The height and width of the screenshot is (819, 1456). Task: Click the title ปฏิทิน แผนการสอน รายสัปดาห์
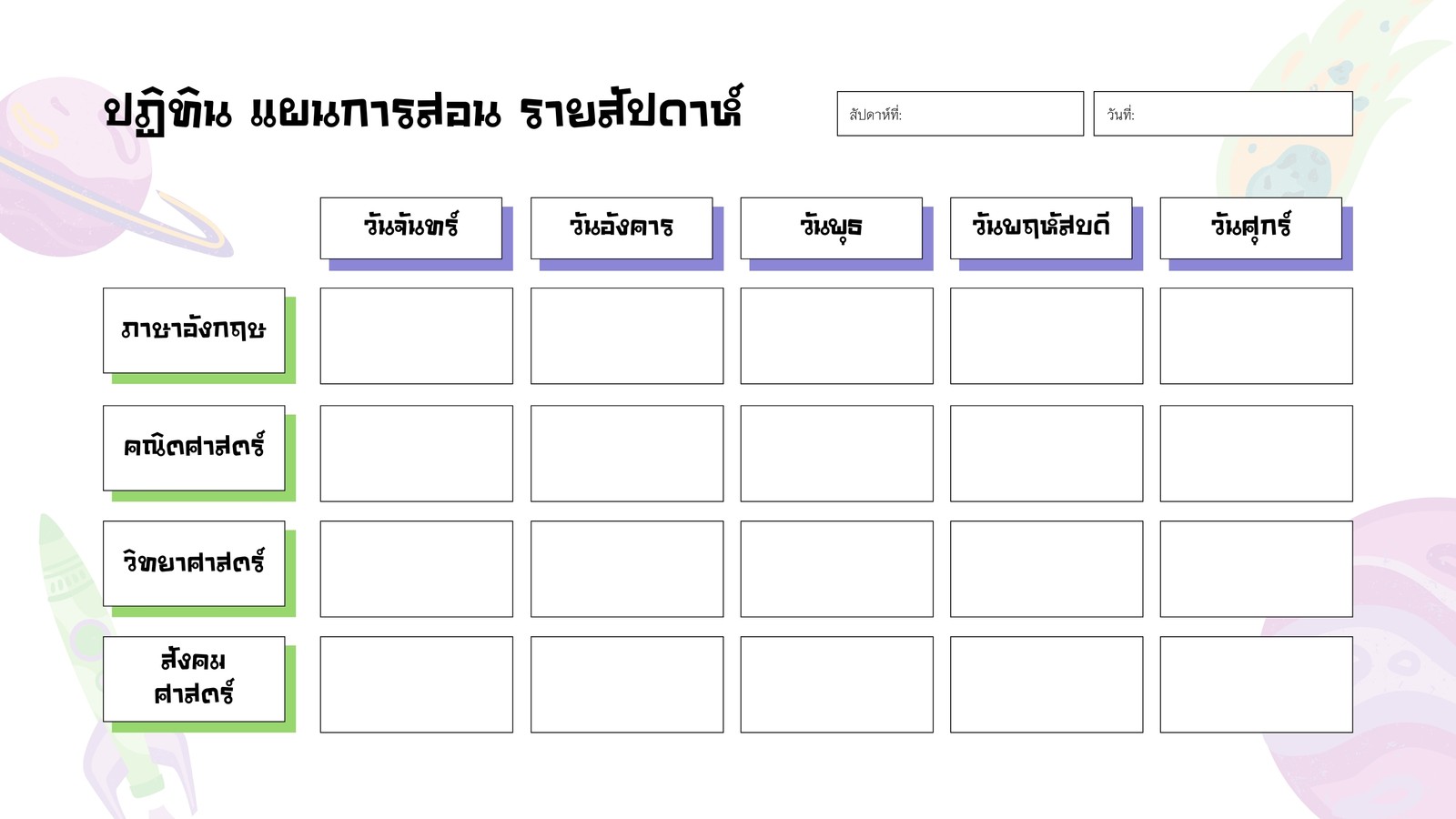[423, 111]
